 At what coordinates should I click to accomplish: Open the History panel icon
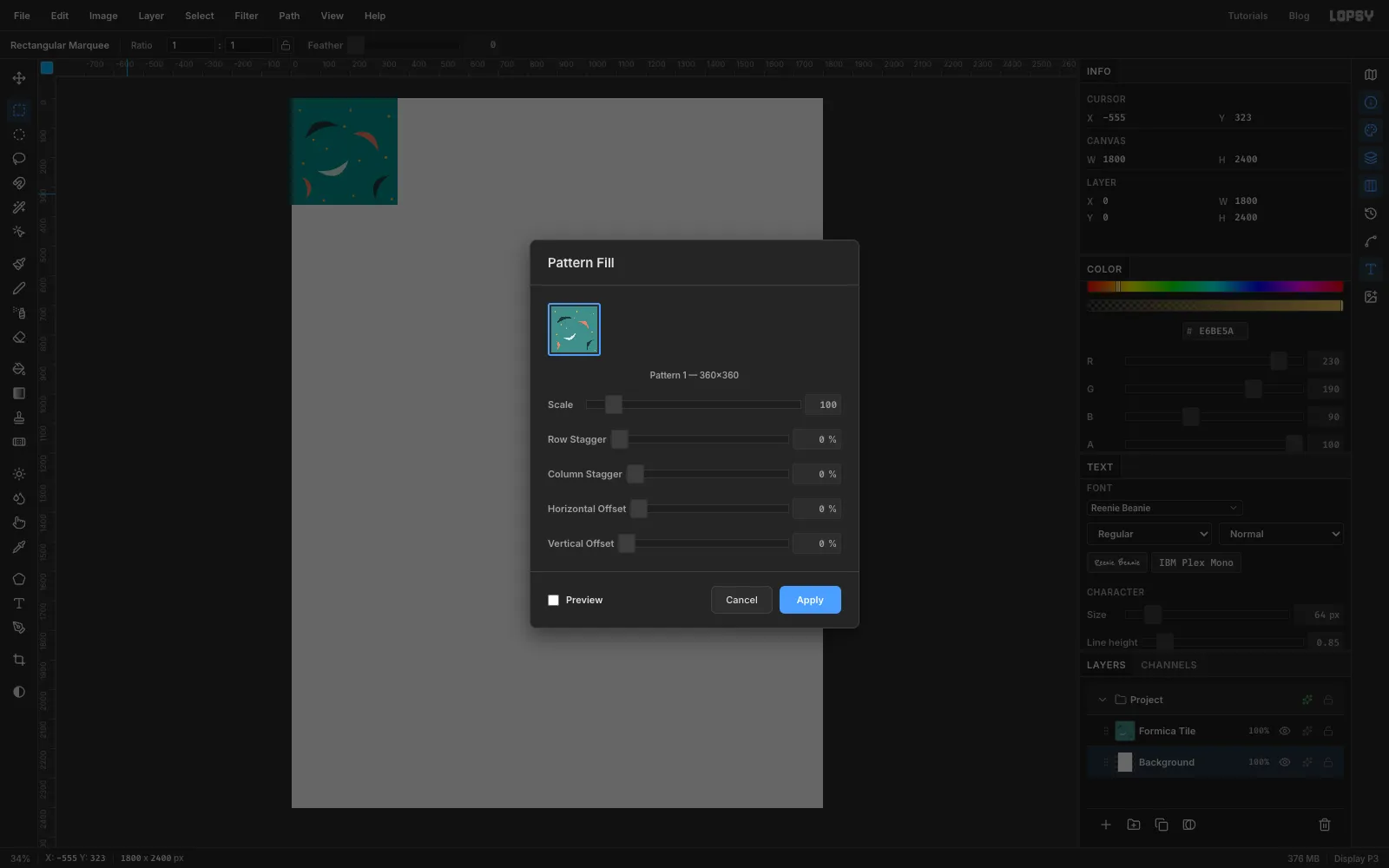(1371, 214)
